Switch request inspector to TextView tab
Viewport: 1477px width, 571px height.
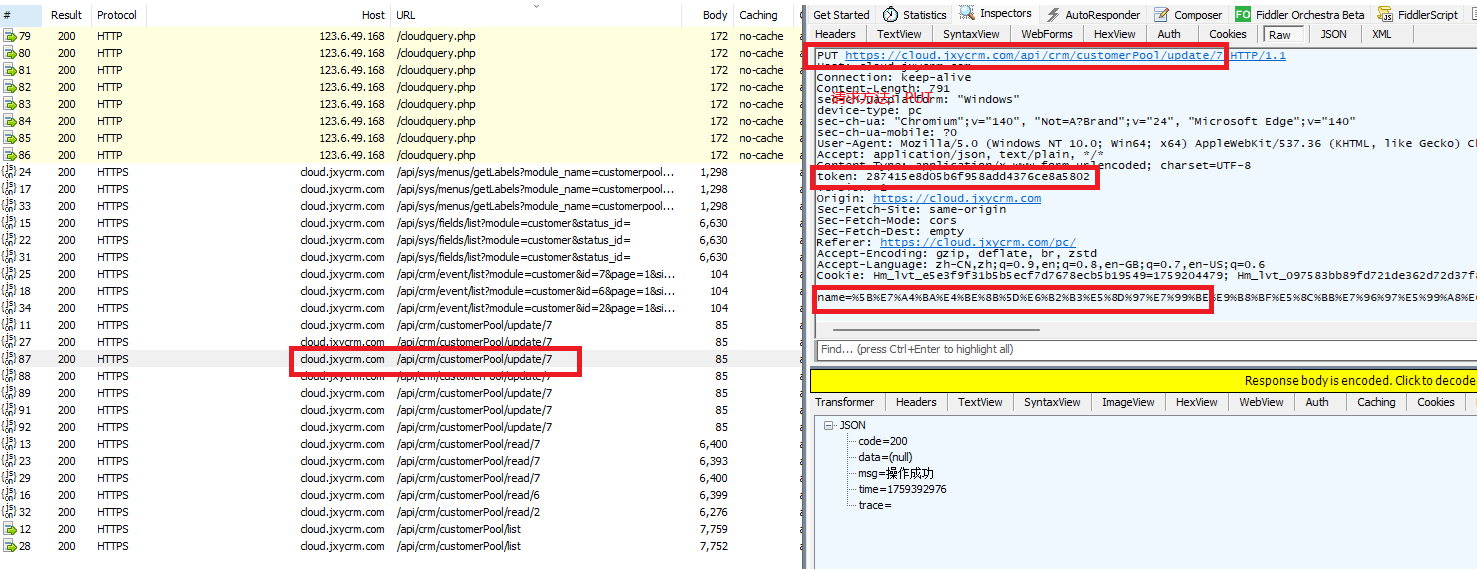tap(899, 34)
